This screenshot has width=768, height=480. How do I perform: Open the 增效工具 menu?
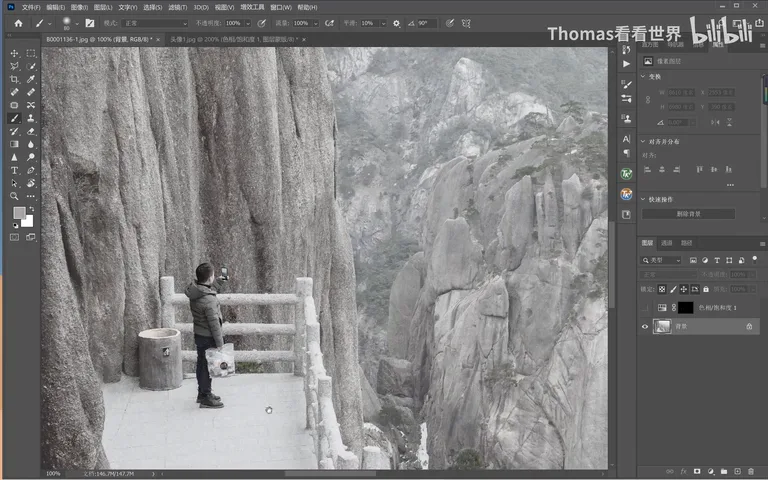[x=252, y=7]
